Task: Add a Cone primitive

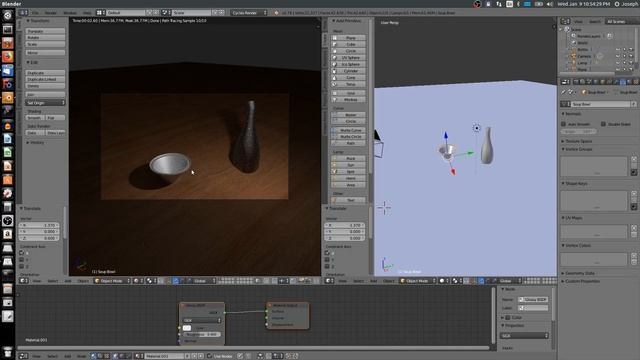Action: [348, 78]
